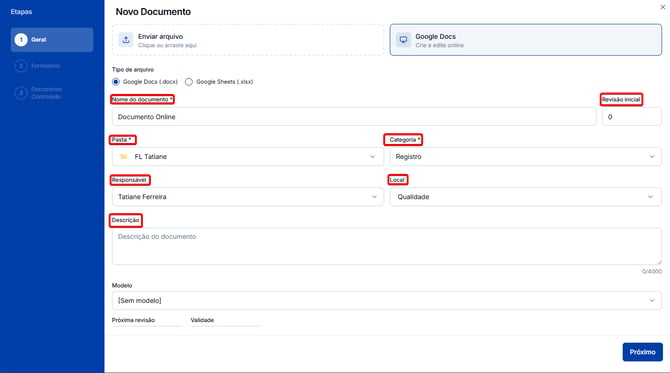The height and width of the screenshot is (373, 670).
Task: Select Google Docs (.docx) file type
Action: click(116, 82)
